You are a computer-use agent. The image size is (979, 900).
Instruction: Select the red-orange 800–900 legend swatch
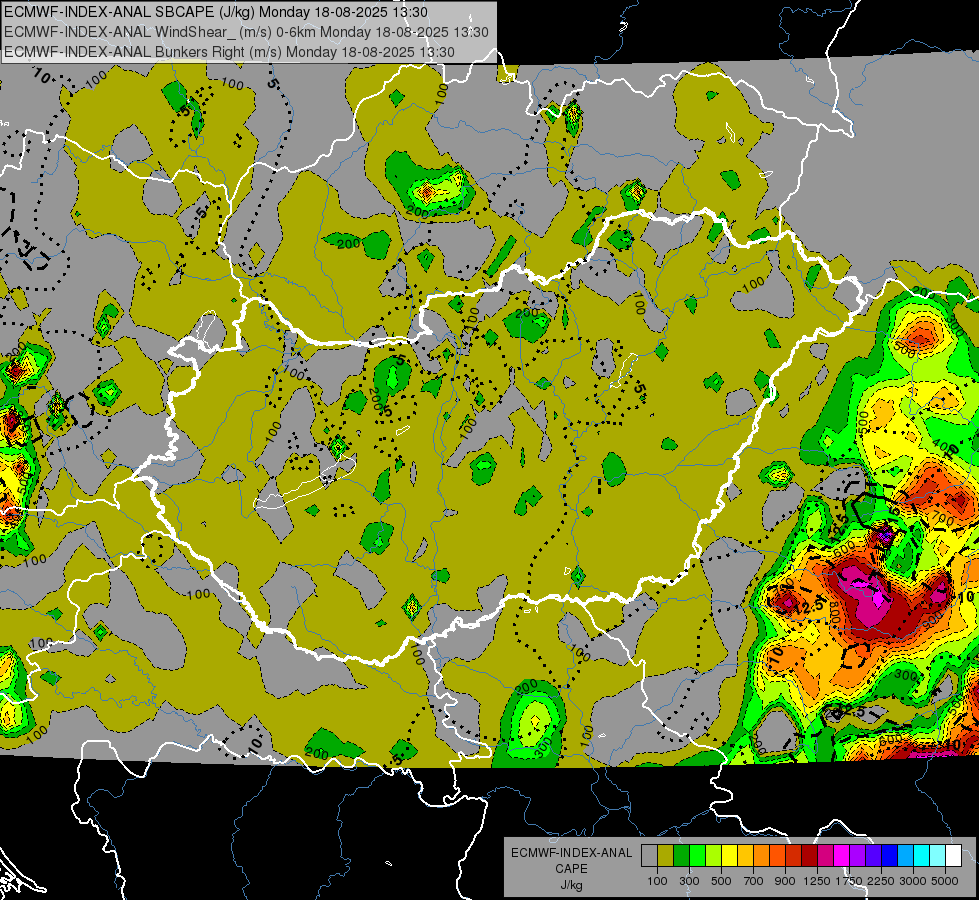[777, 856]
